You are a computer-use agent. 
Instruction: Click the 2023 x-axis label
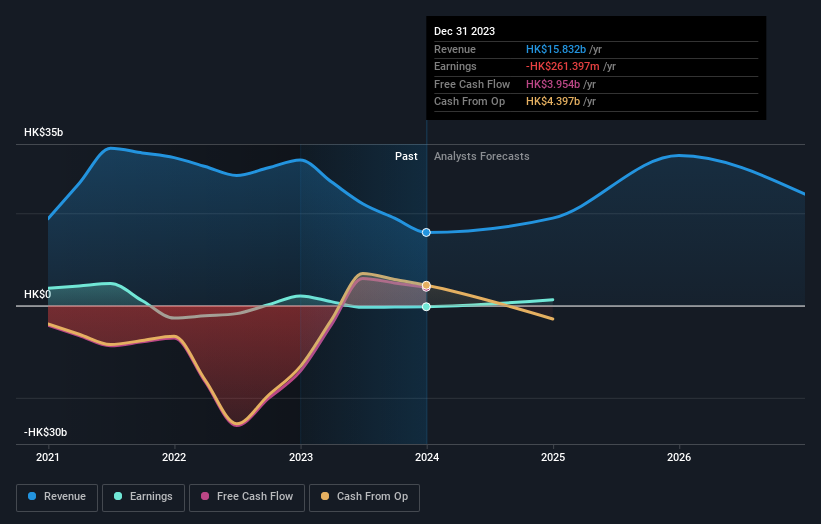(x=301, y=457)
